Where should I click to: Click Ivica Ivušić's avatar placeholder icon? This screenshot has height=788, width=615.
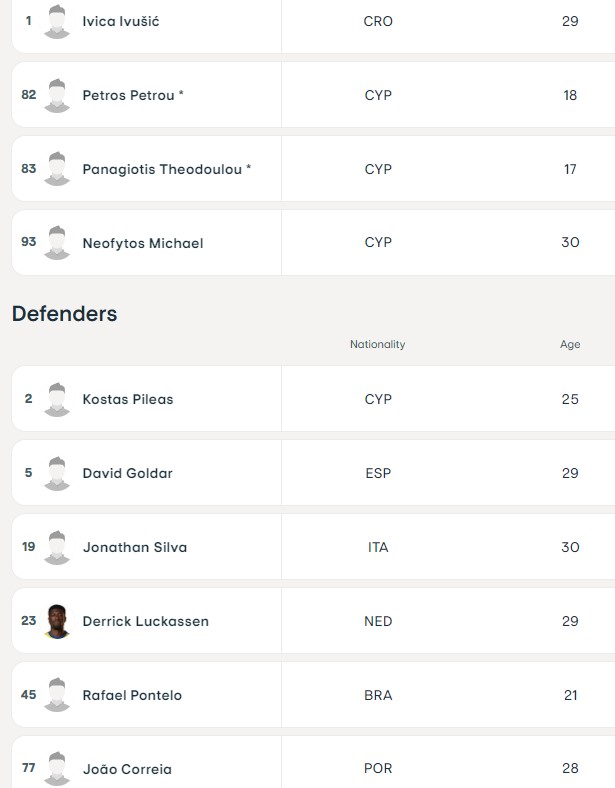[57, 22]
